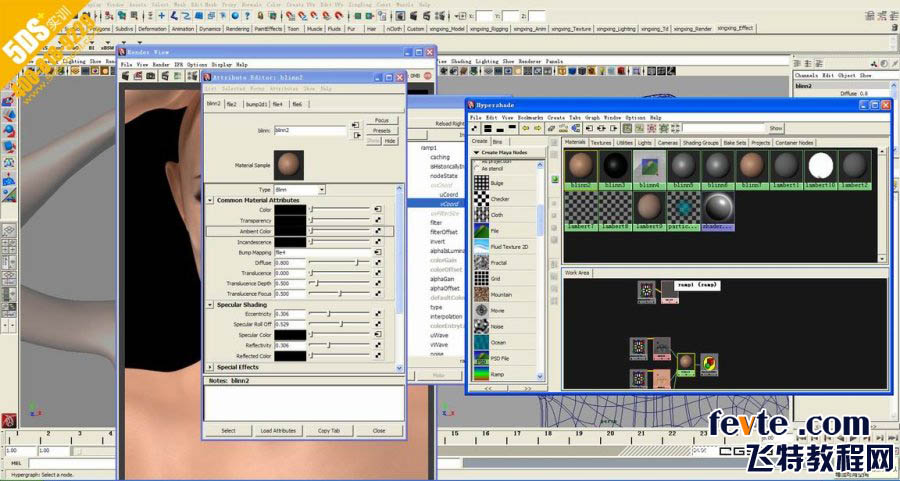Click the Checker texture node icon
This screenshot has width=900, height=481.
pyautogui.click(x=481, y=199)
